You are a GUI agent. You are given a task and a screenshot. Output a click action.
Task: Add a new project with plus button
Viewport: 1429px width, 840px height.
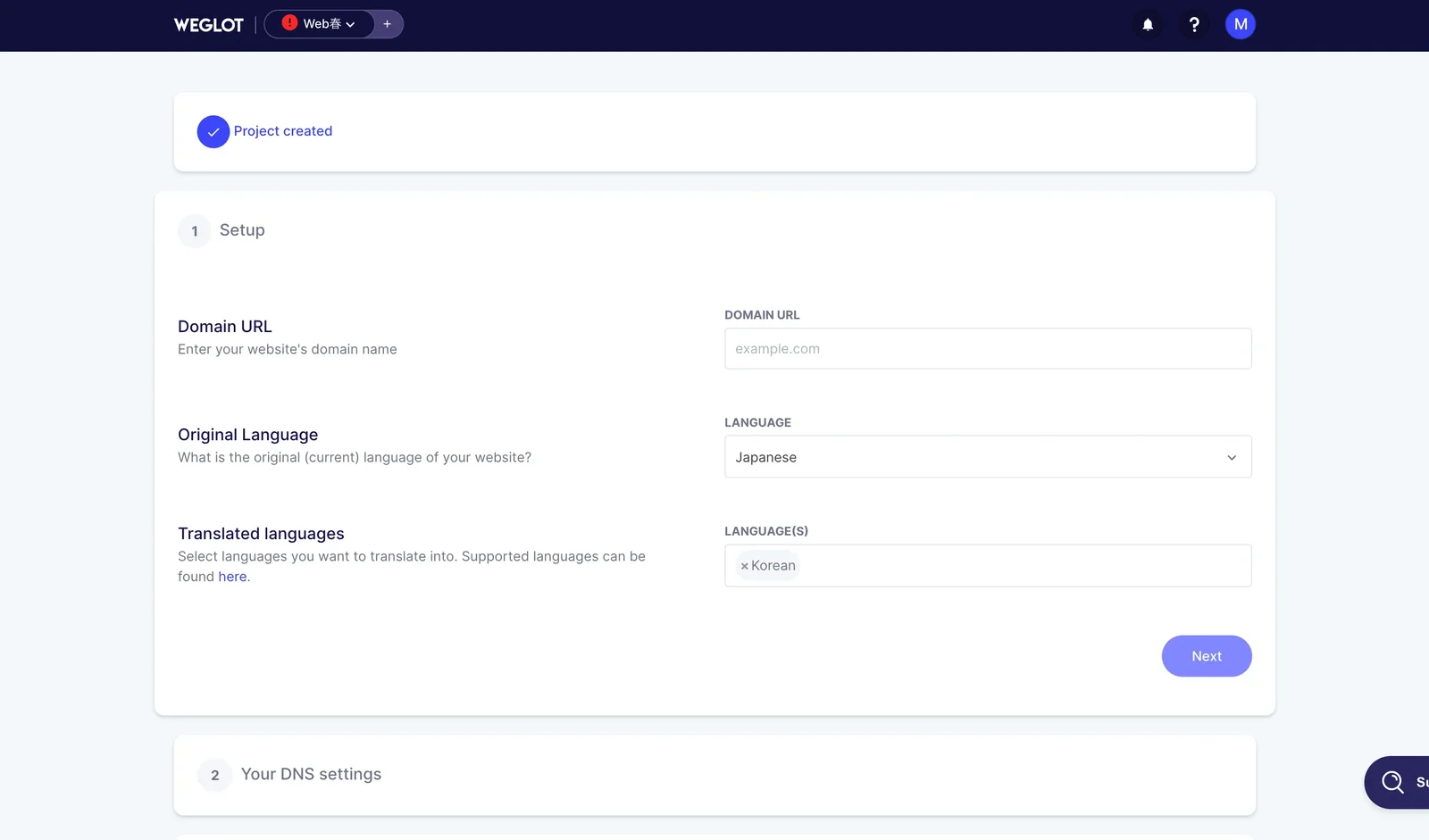388,24
